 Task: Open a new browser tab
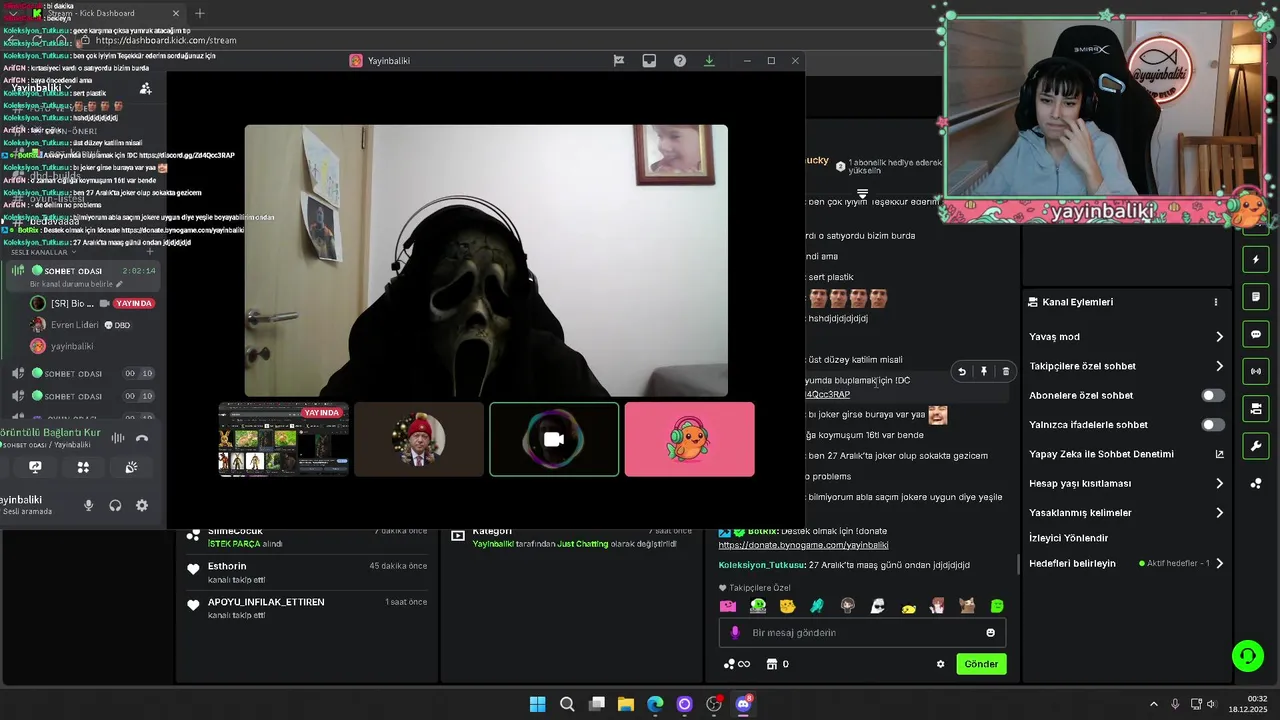point(199,14)
